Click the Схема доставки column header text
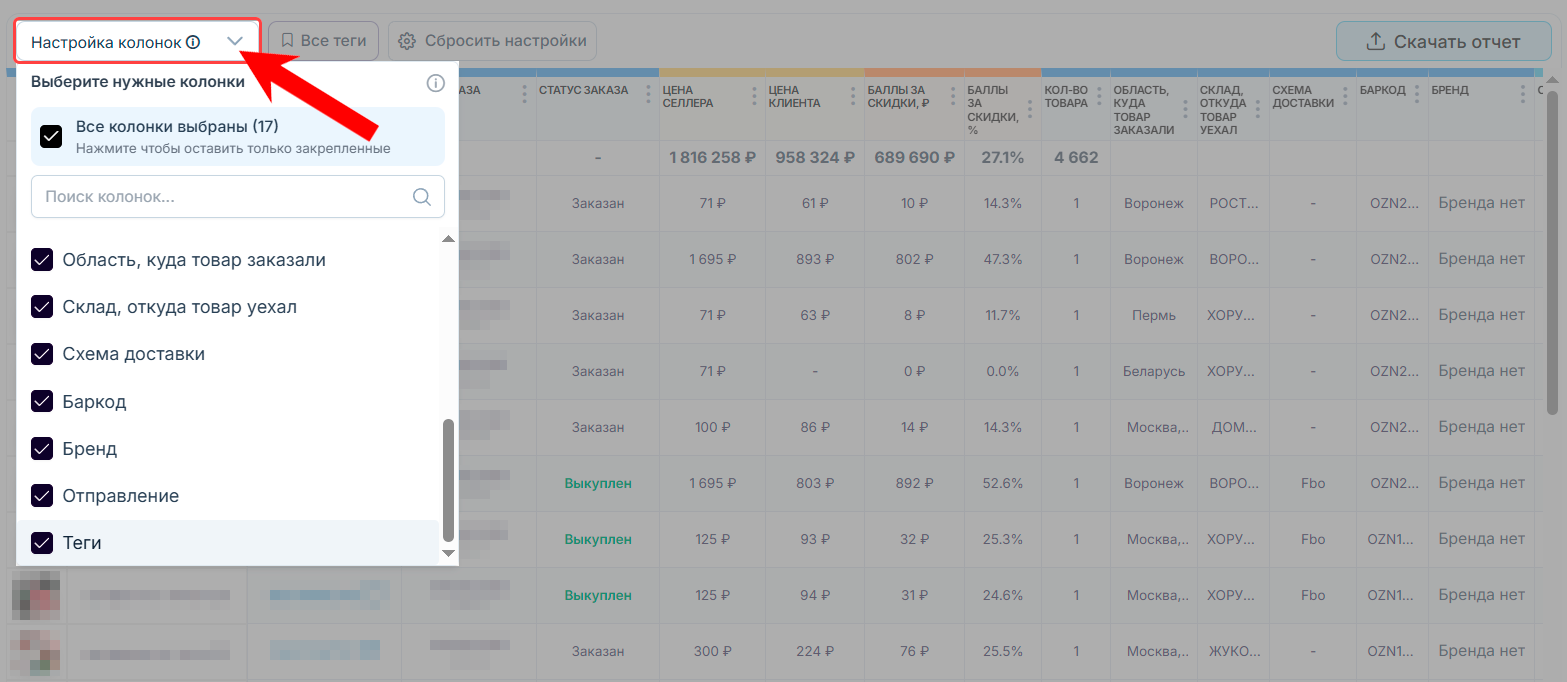This screenshot has height=682, width=1567. click(x=1303, y=96)
